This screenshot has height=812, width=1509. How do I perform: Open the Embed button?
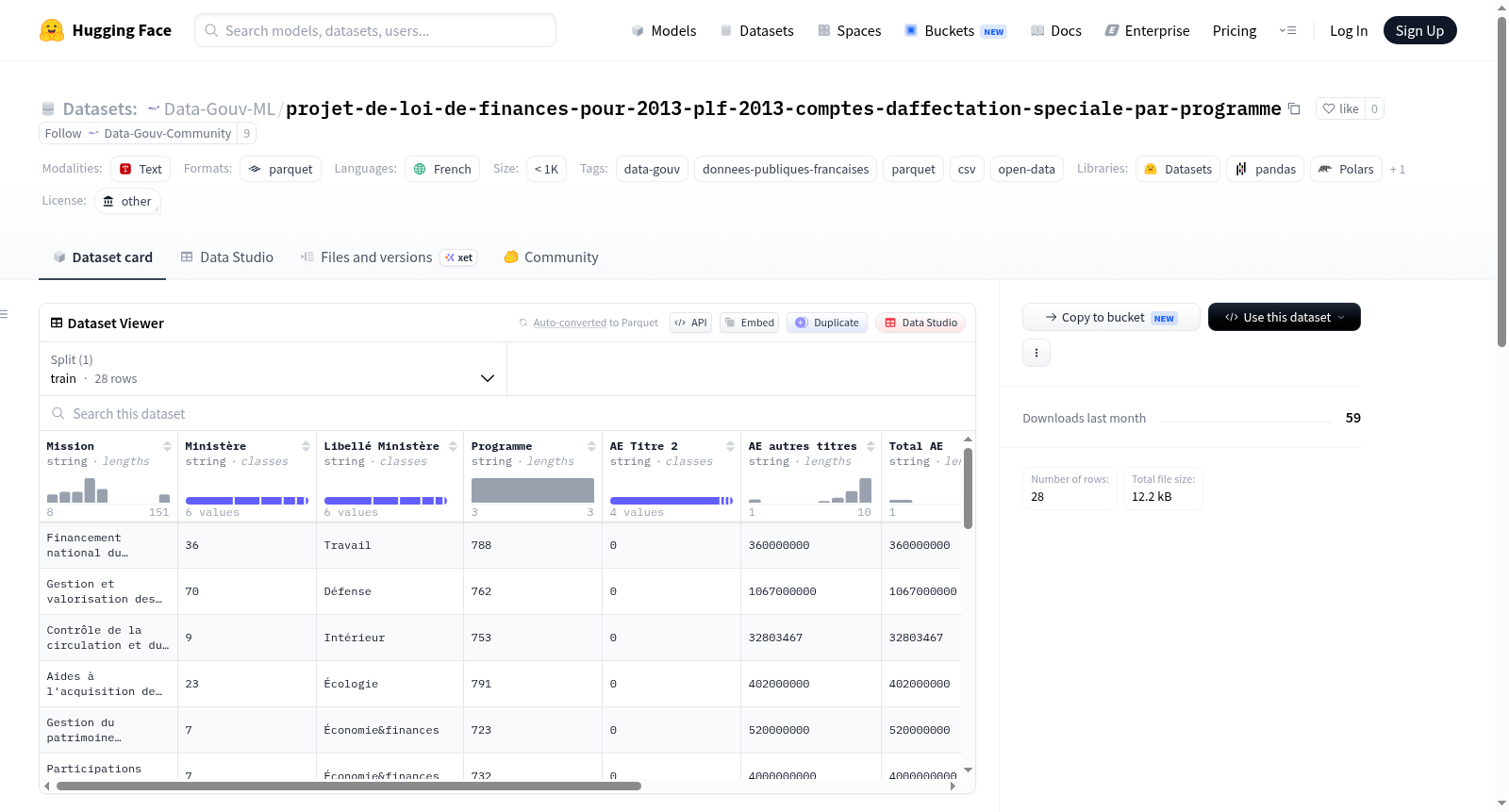coord(750,323)
